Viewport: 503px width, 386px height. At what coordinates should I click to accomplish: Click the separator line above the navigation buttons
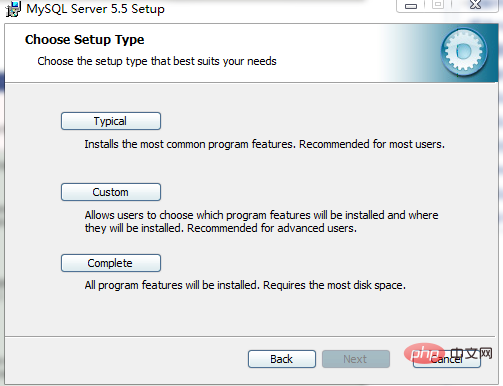click(250, 336)
